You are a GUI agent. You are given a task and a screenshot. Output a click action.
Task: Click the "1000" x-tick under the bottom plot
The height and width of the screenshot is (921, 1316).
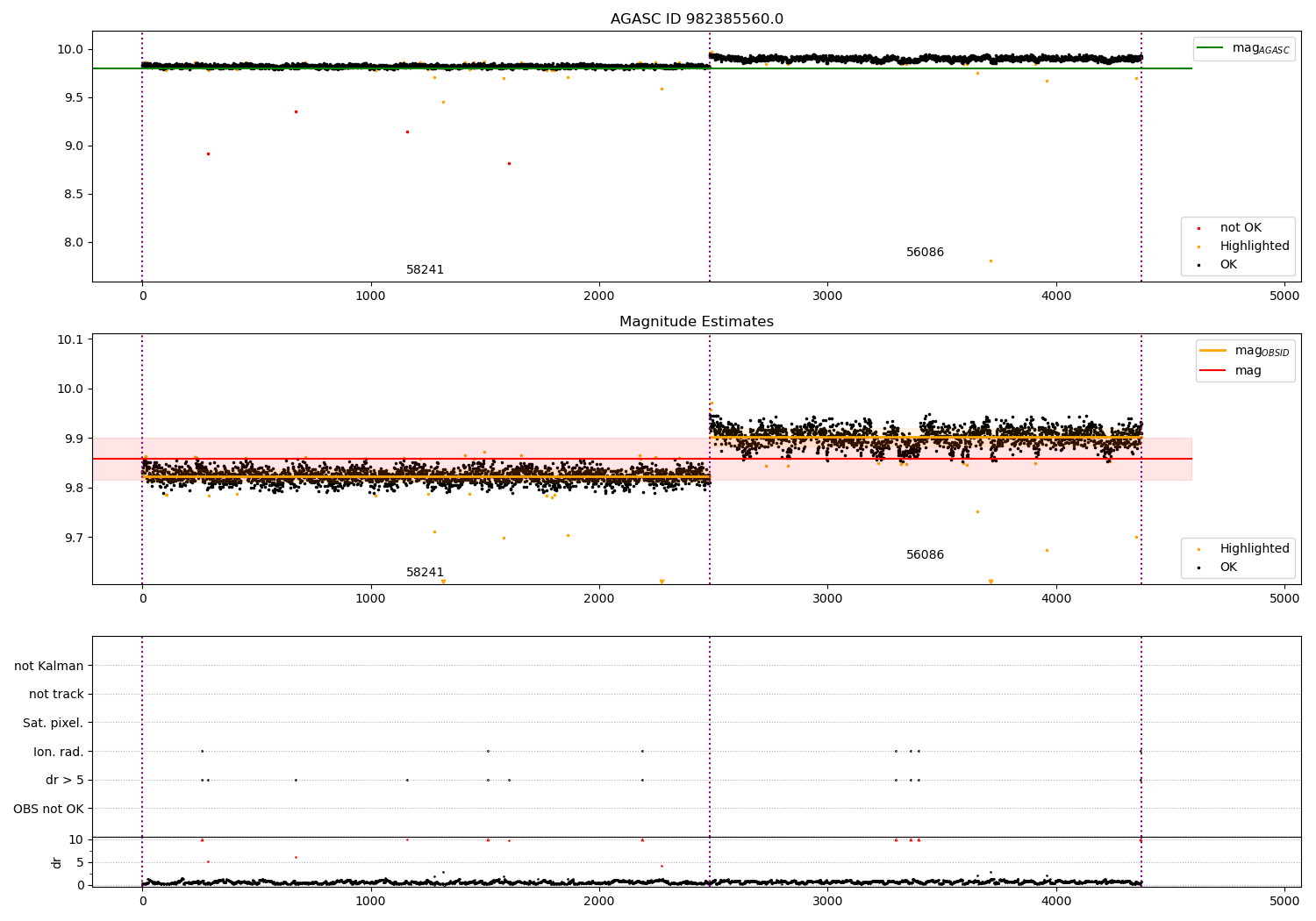(370, 901)
